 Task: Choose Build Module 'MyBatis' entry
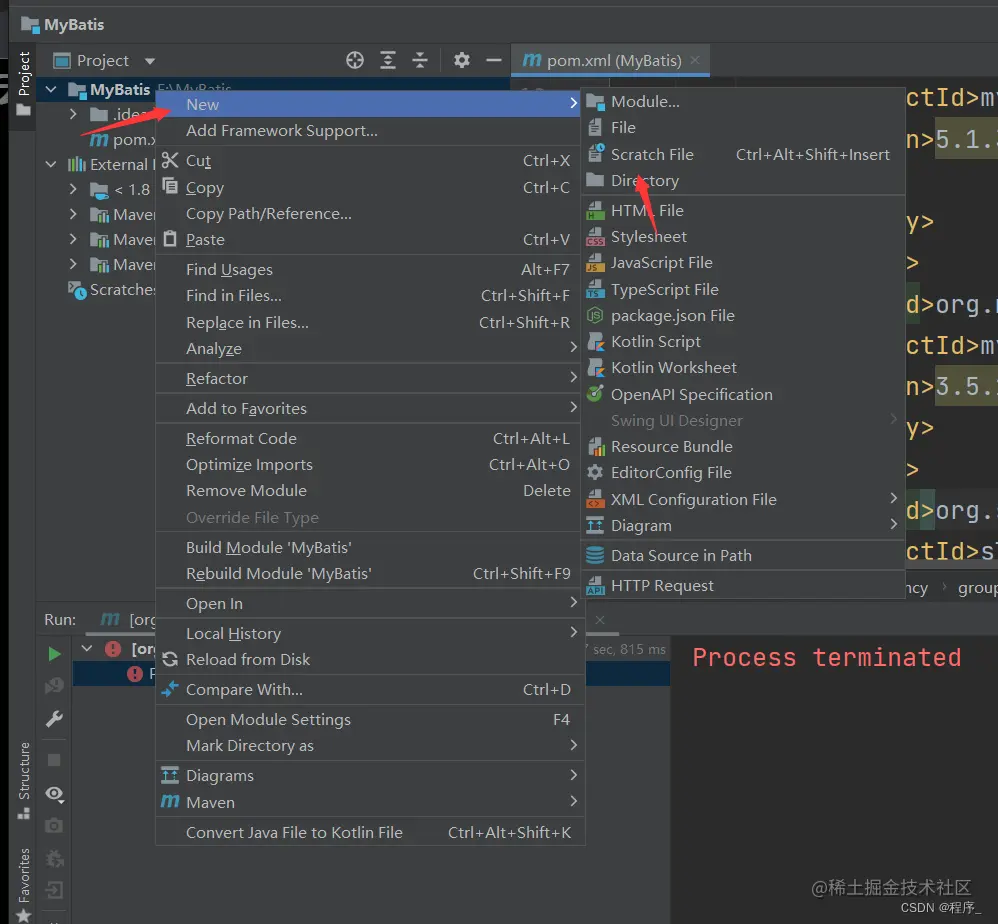click(369, 547)
